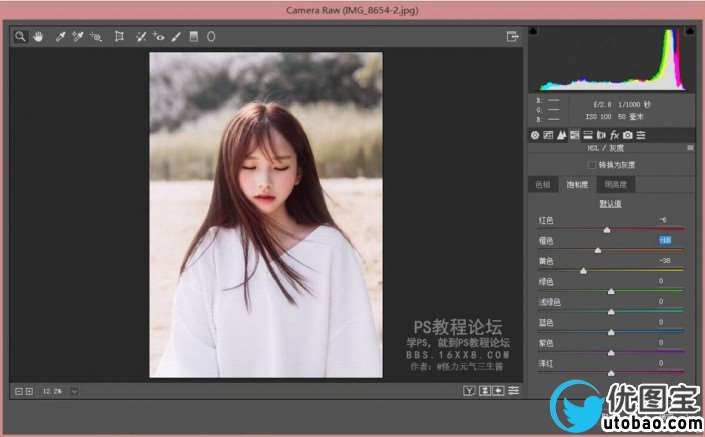Toggle full screen mode icon

click(512, 36)
